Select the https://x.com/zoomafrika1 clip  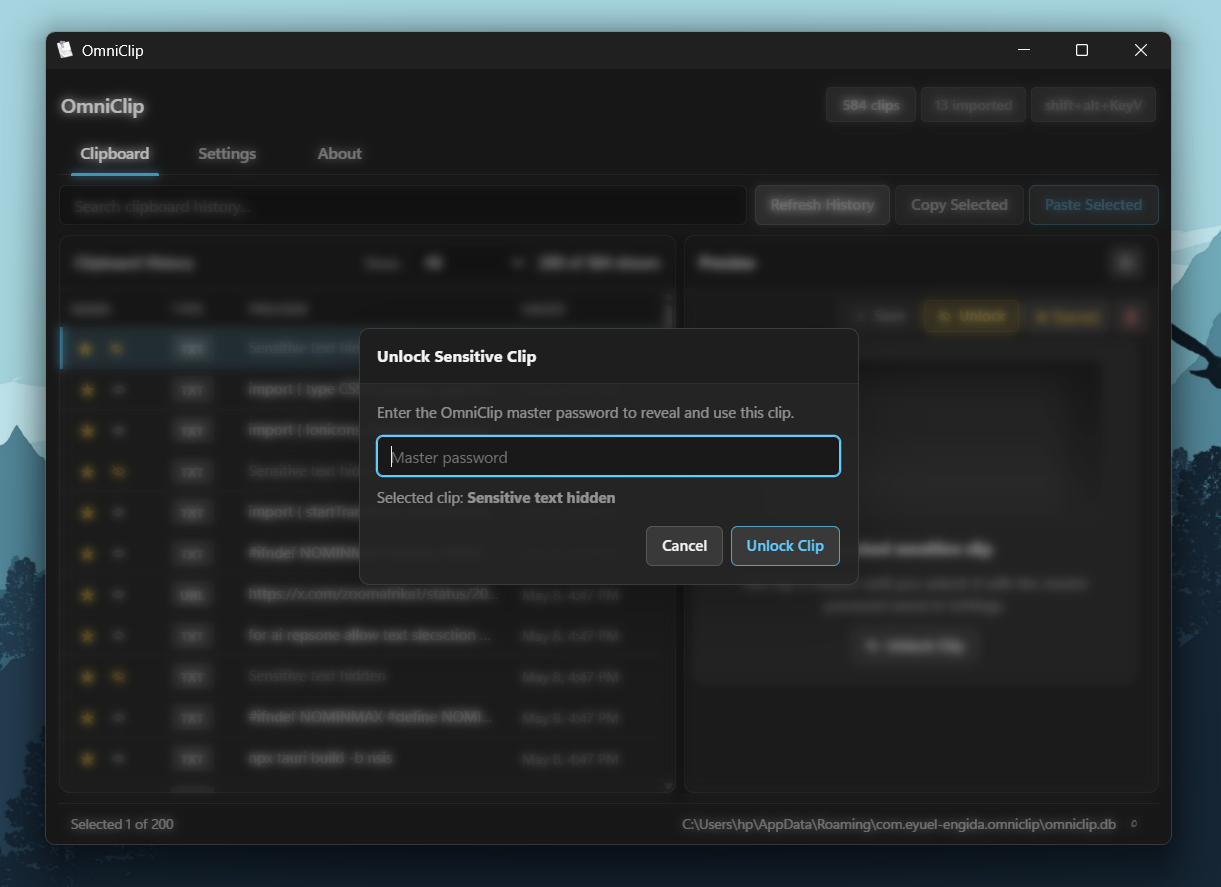(x=362, y=594)
